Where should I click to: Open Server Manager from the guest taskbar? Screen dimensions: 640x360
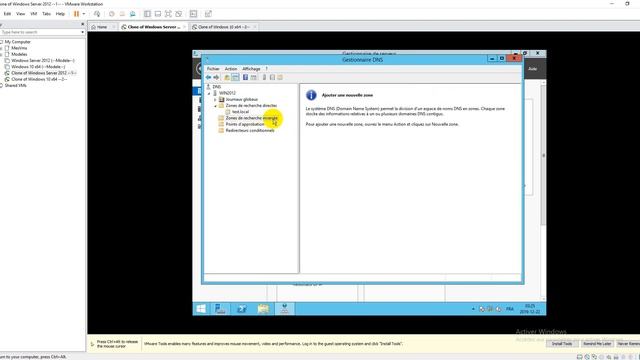point(220,309)
